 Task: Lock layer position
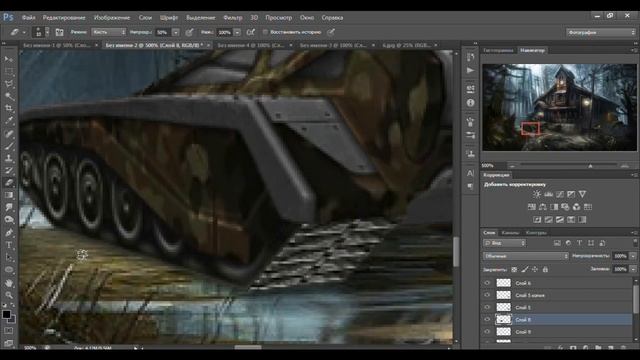(535, 269)
